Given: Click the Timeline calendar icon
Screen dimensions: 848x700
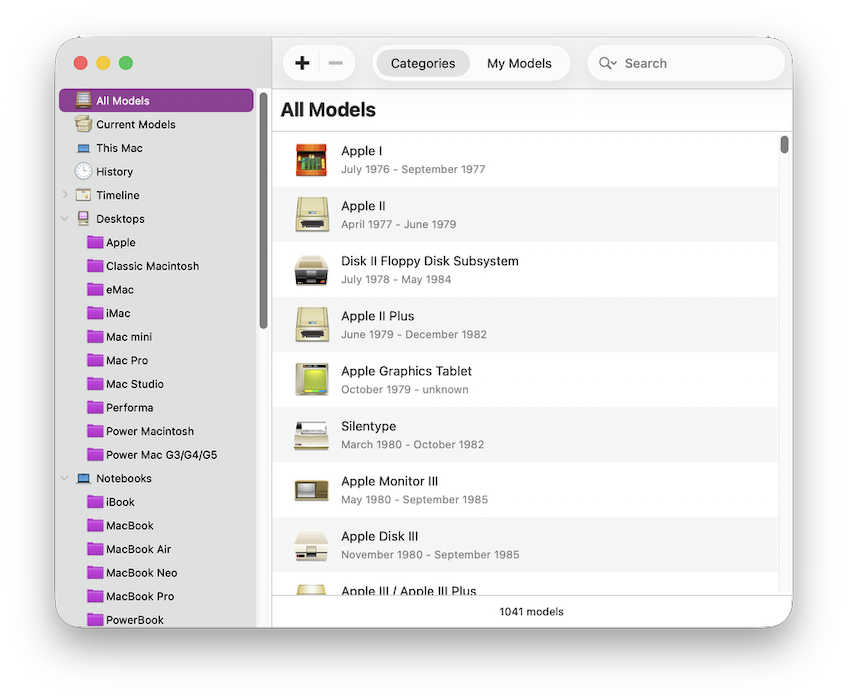Looking at the screenshot, I should tap(83, 195).
